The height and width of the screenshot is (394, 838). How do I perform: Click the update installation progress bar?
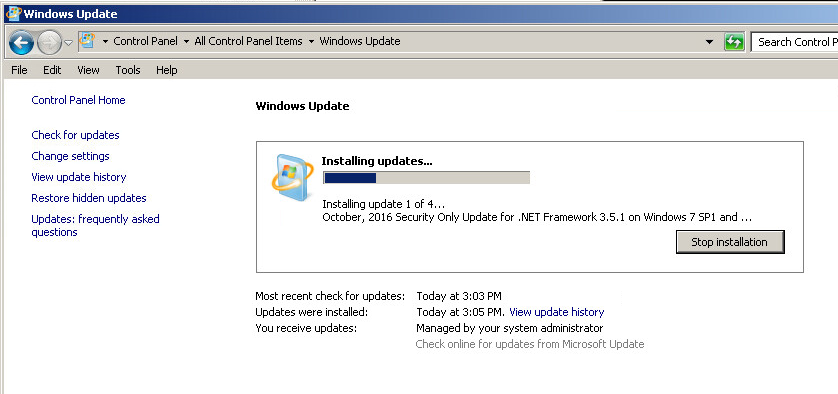click(x=426, y=177)
